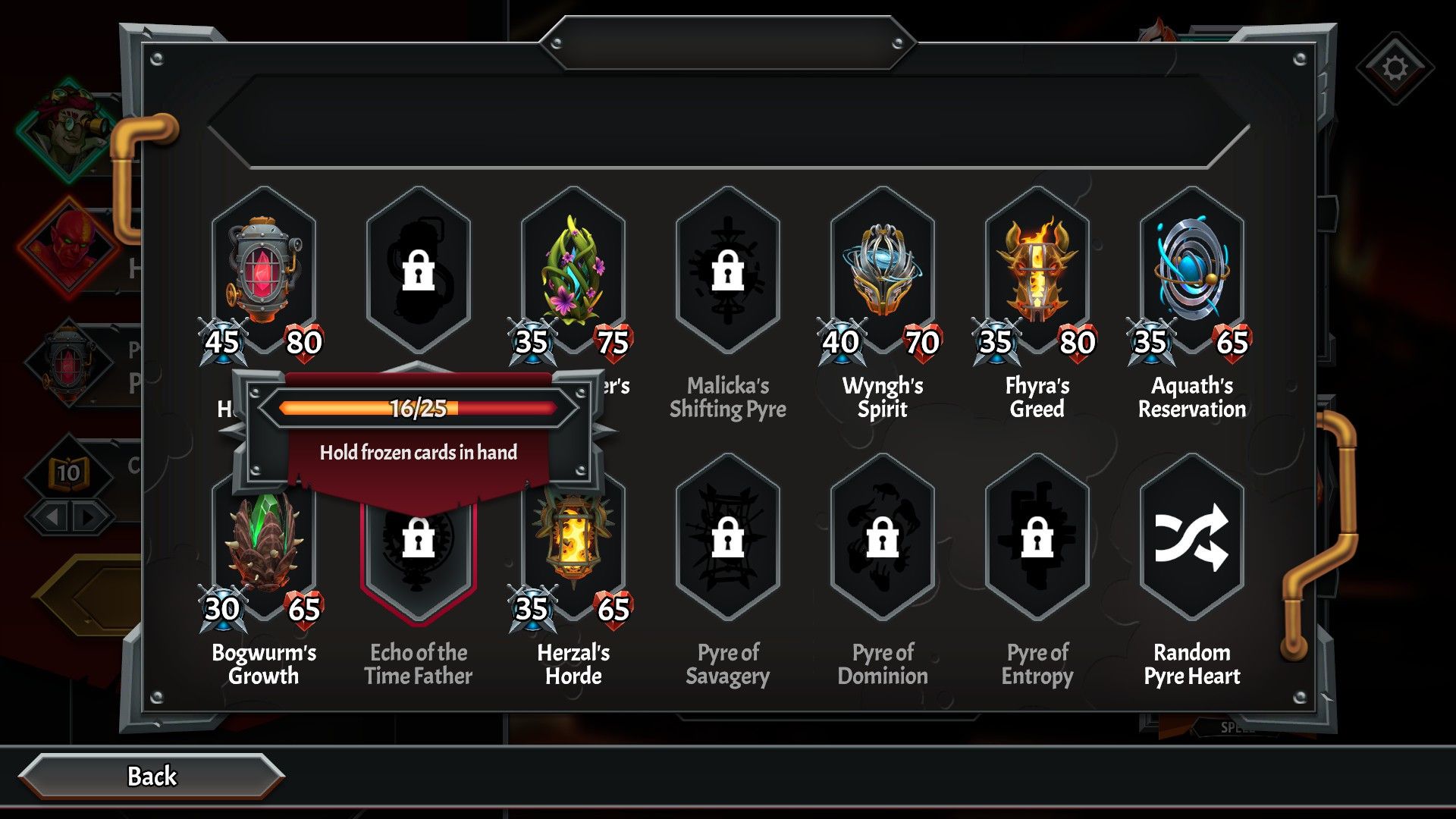Image resolution: width=1456 pixels, height=819 pixels.
Task: Increase covenant level with right arrow
Action: 90,517
